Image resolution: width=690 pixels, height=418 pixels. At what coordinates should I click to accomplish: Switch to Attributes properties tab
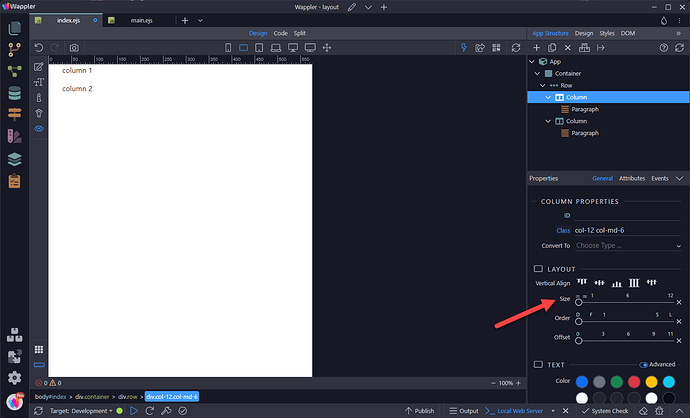click(632, 178)
